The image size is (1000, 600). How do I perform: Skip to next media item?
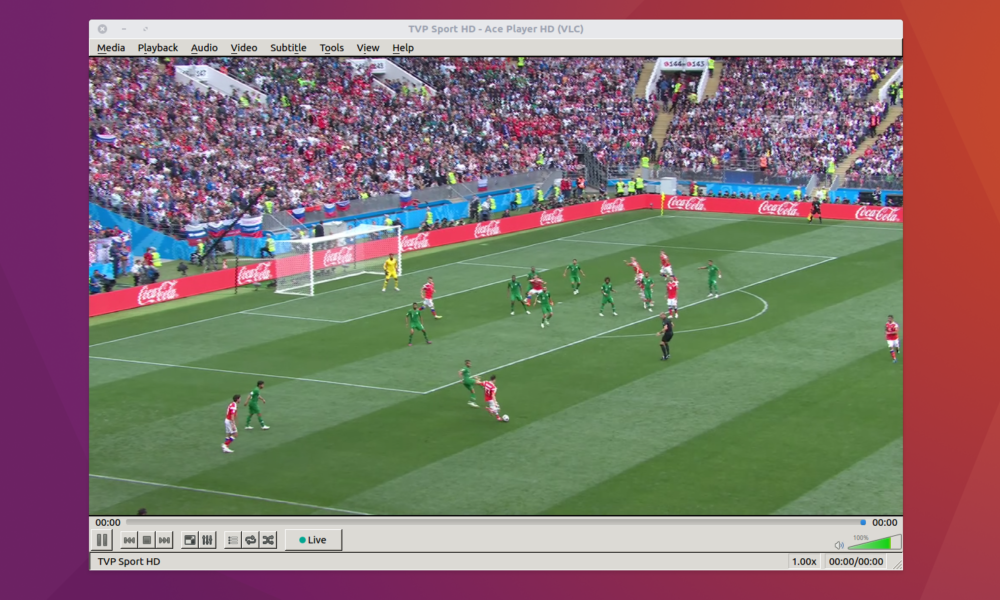[164, 540]
